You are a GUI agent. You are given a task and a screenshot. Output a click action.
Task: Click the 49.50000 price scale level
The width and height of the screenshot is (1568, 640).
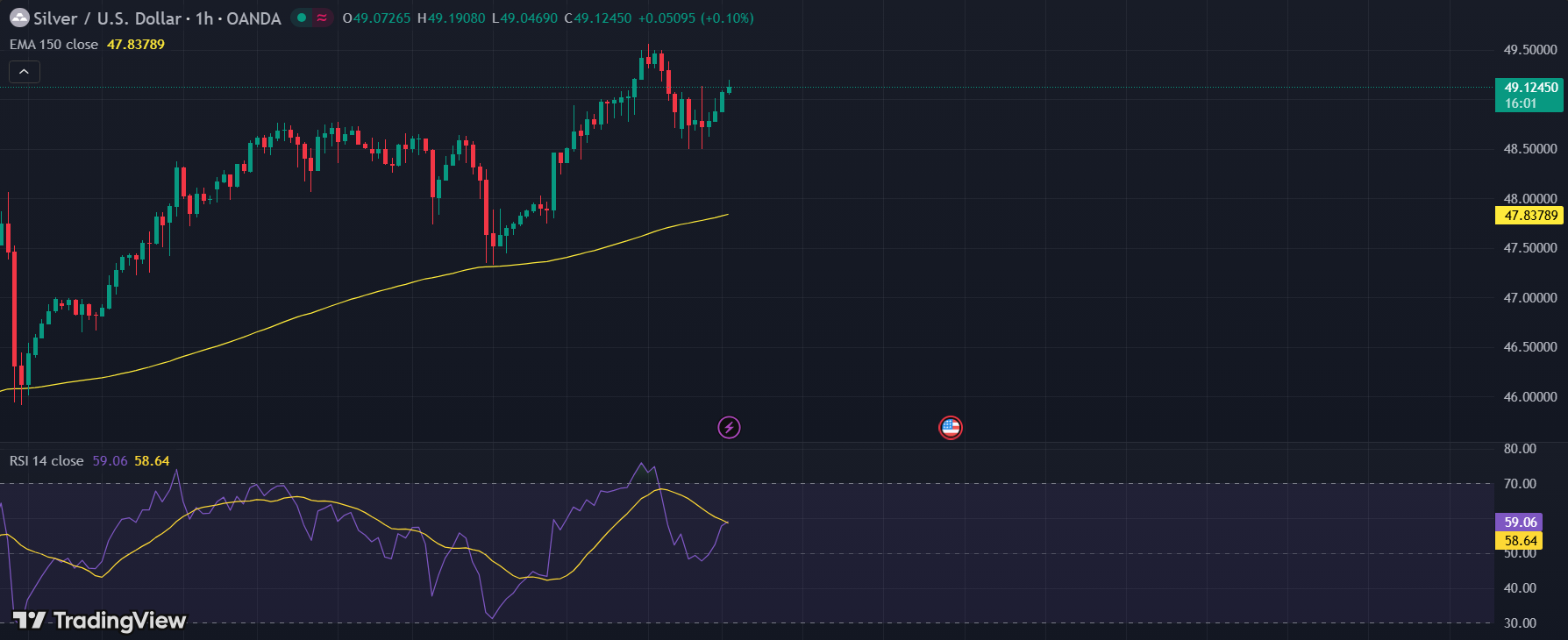(x=1530, y=50)
